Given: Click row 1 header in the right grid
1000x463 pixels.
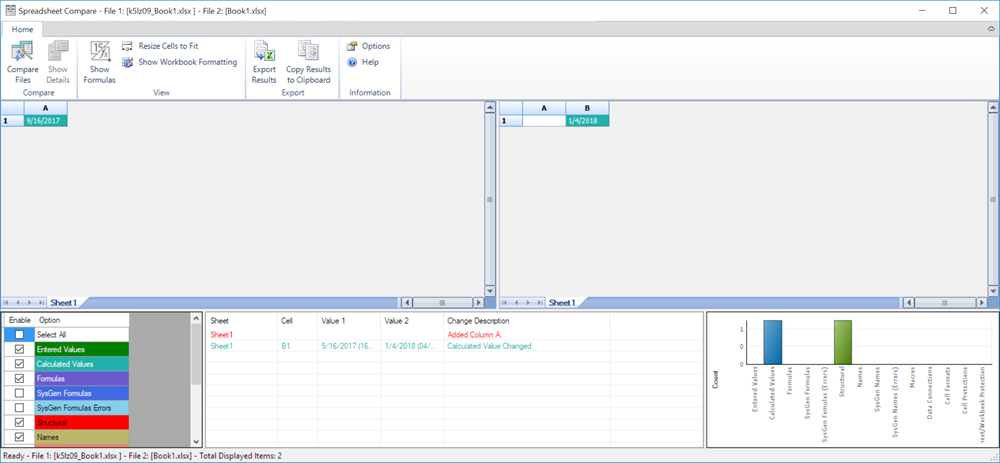Looking at the screenshot, I should point(511,120).
